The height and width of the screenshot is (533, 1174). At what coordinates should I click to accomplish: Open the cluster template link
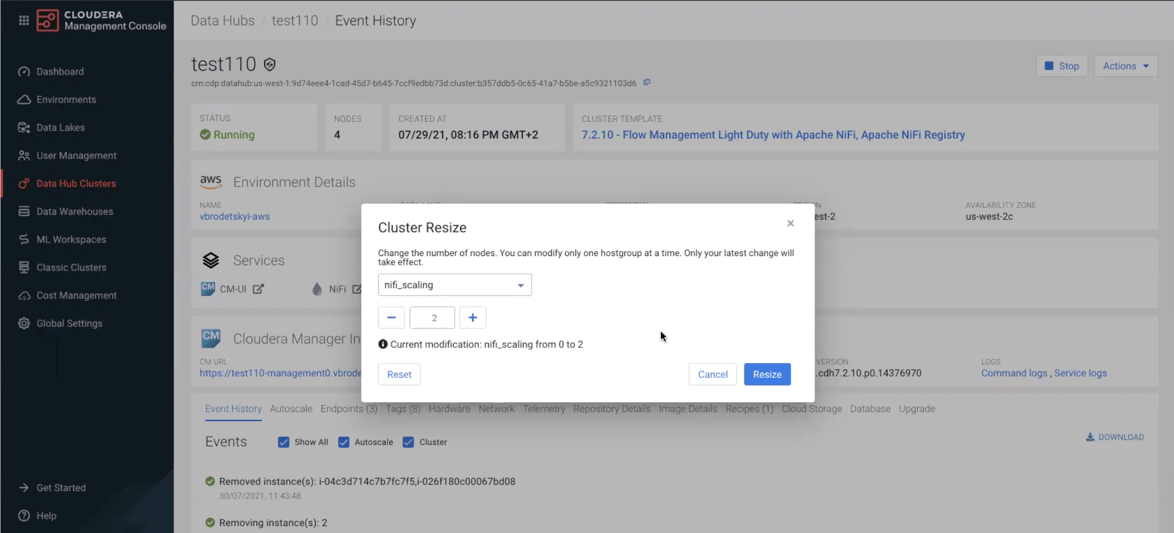coord(773,135)
